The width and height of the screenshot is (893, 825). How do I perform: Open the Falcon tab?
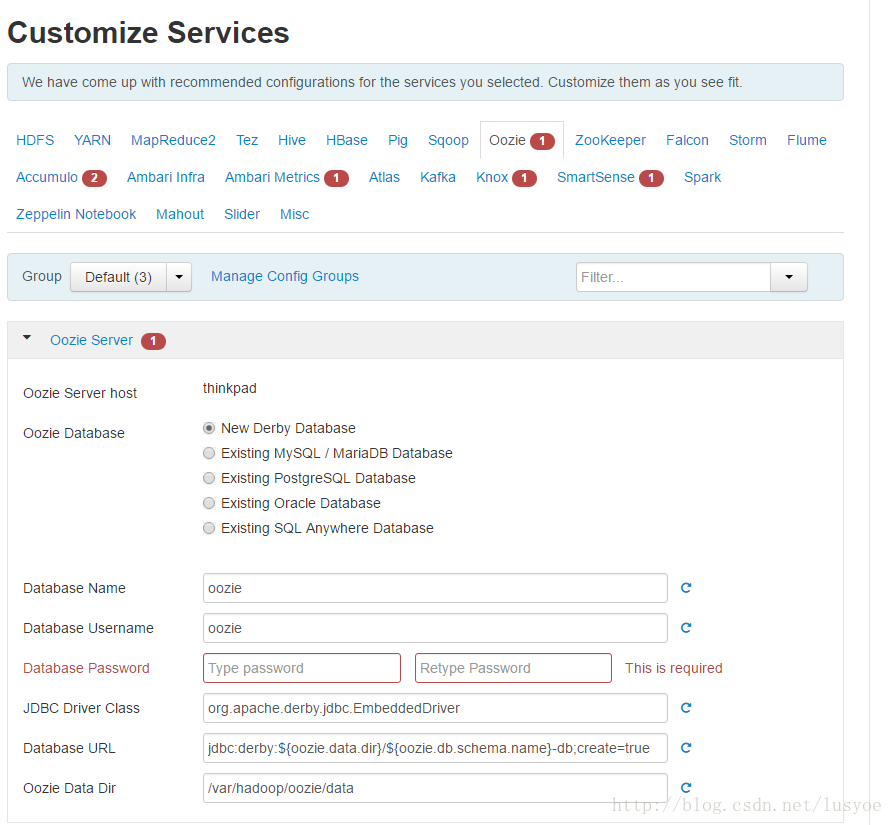(x=687, y=140)
